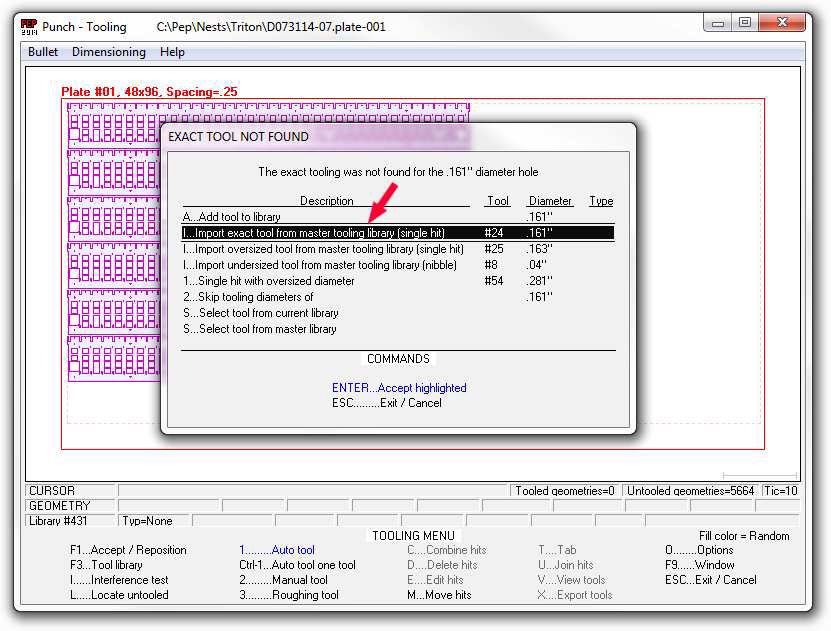Select Add tool to library option
Viewport: 831px width, 631px height.
(x=232, y=217)
